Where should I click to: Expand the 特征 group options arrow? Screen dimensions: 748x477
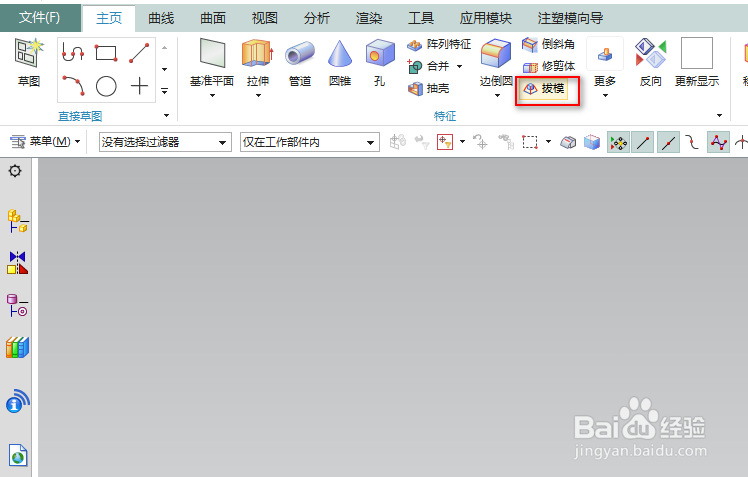pyautogui.click(x=719, y=115)
